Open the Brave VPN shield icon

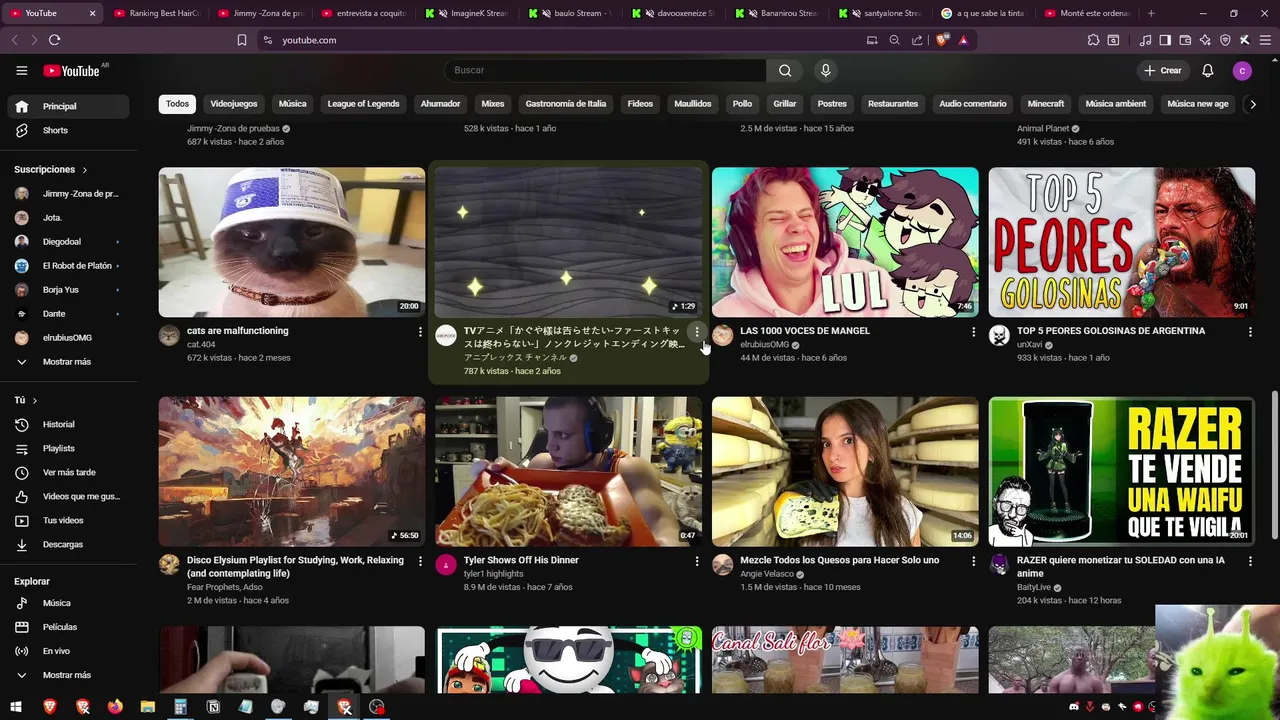1225,40
